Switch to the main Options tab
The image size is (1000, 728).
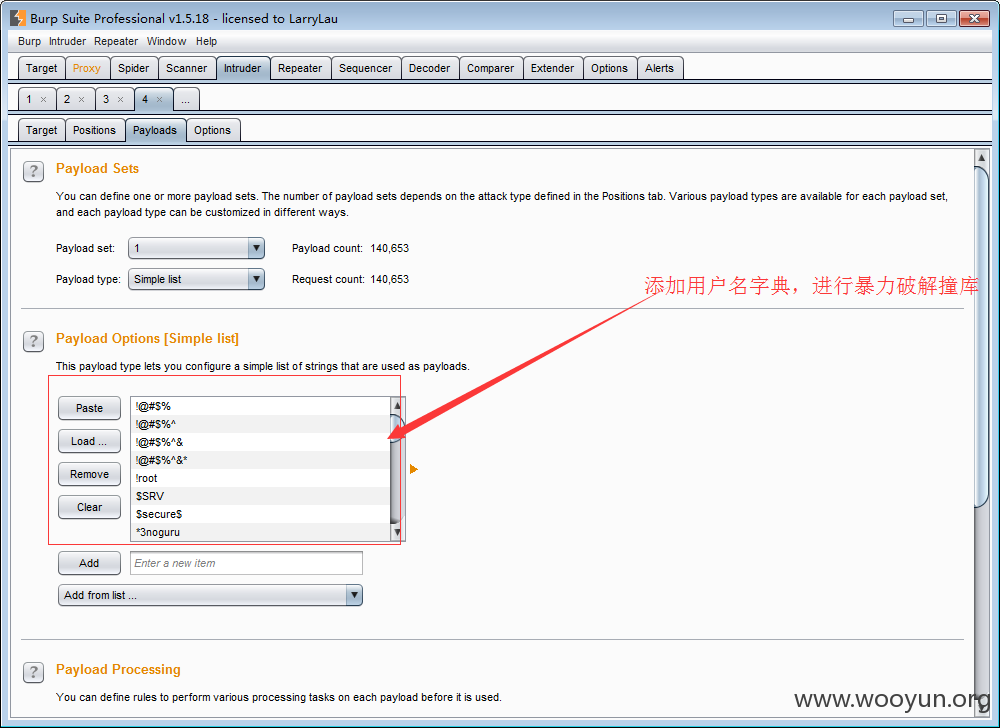[x=609, y=68]
